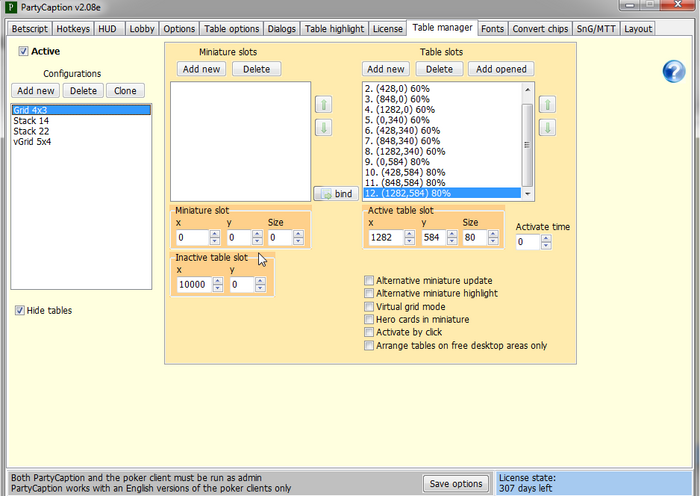Screen dimensions: 700x496
Task: Click Active table slot Size field
Action: pyautogui.click(x=475, y=238)
